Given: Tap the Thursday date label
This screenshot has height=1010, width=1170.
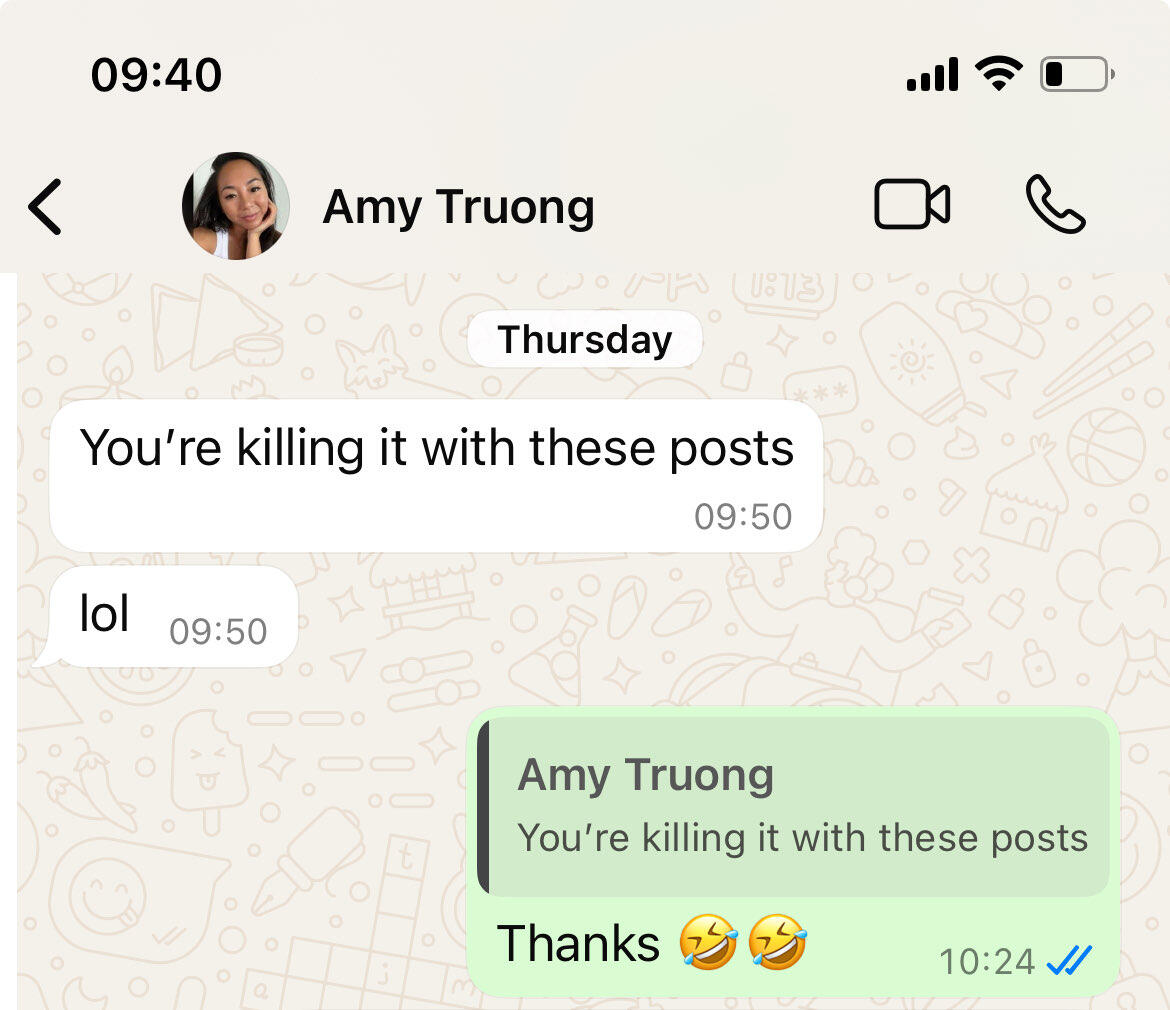Looking at the screenshot, I should [x=584, y=339].
